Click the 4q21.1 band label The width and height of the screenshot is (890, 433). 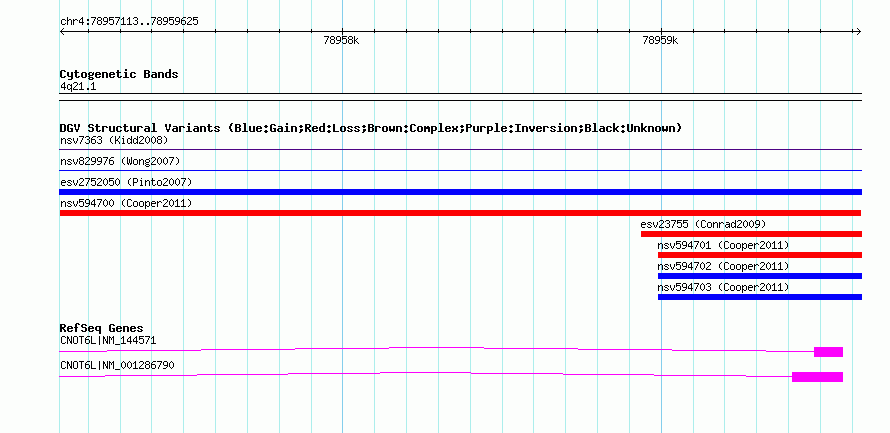tap(78, 87)
